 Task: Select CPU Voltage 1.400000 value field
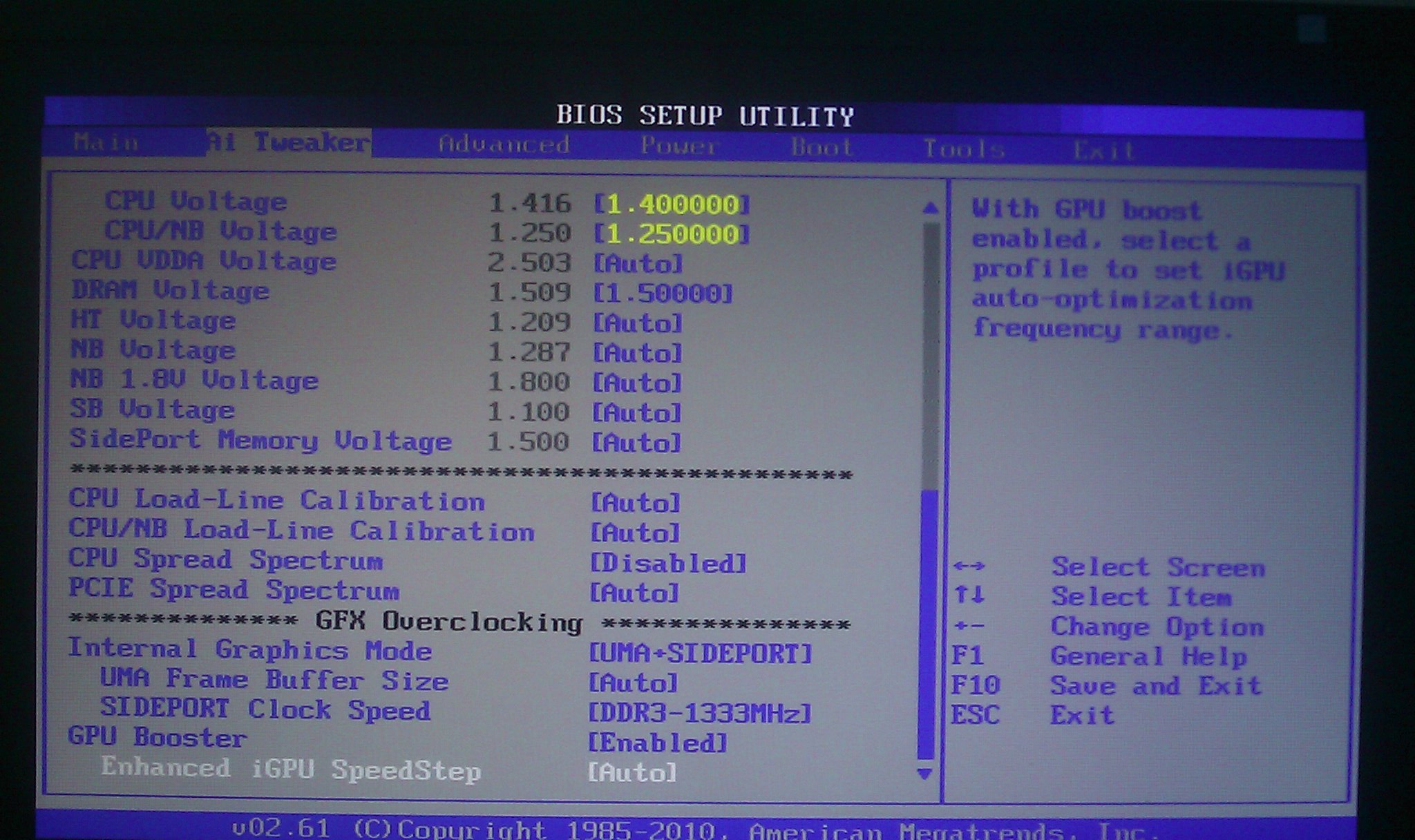[672, 204]
